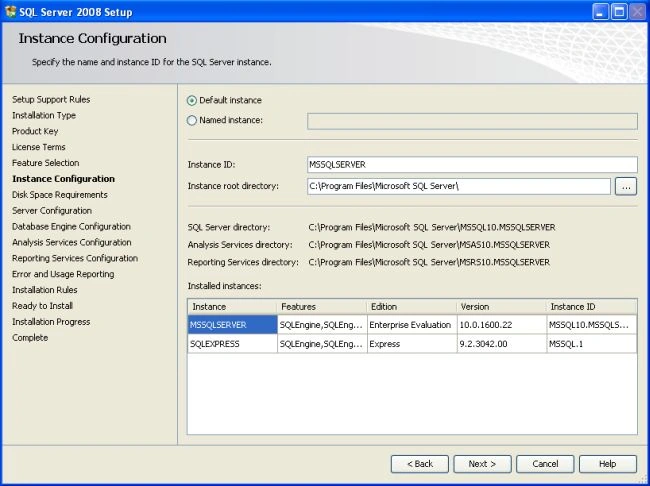Viewport: 650px width, 486px height.
Task: Click the Edition column header
Action: [x=412, y=307]
